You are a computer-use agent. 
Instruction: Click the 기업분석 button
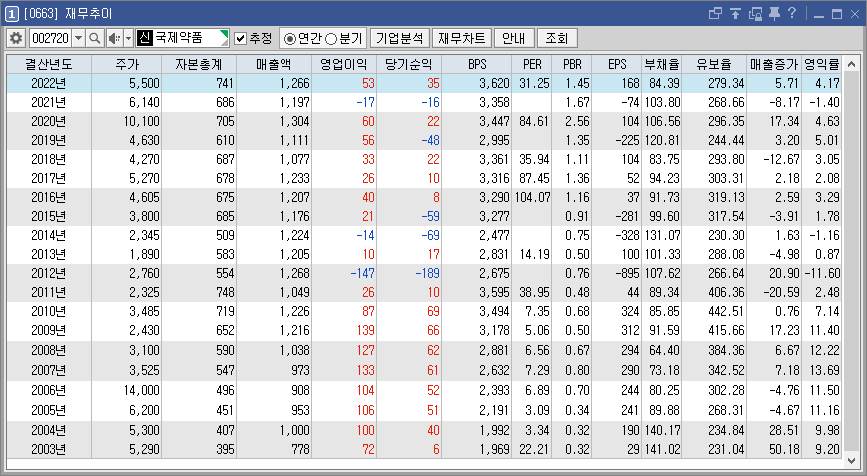point(400,38)
